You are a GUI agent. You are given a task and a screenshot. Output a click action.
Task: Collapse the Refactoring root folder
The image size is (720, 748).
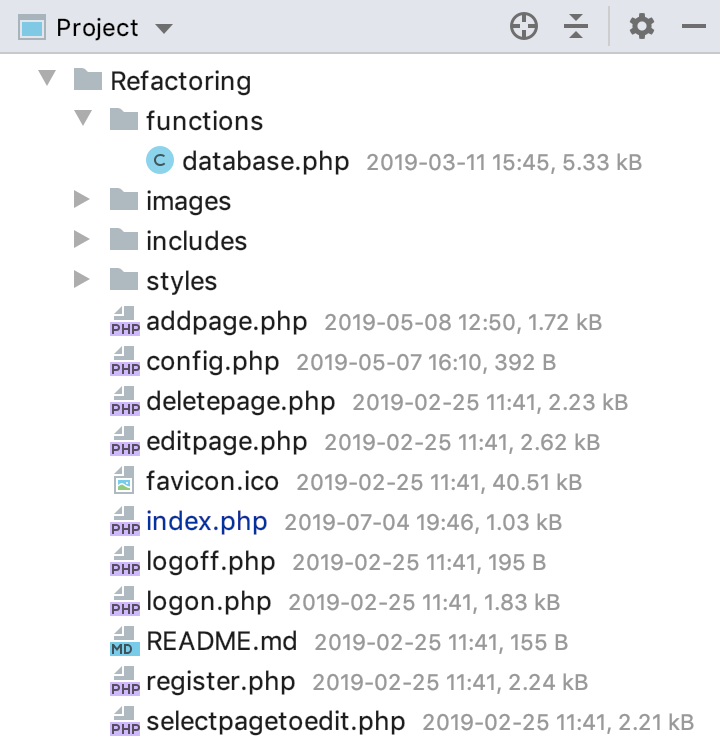pos(47,77)
